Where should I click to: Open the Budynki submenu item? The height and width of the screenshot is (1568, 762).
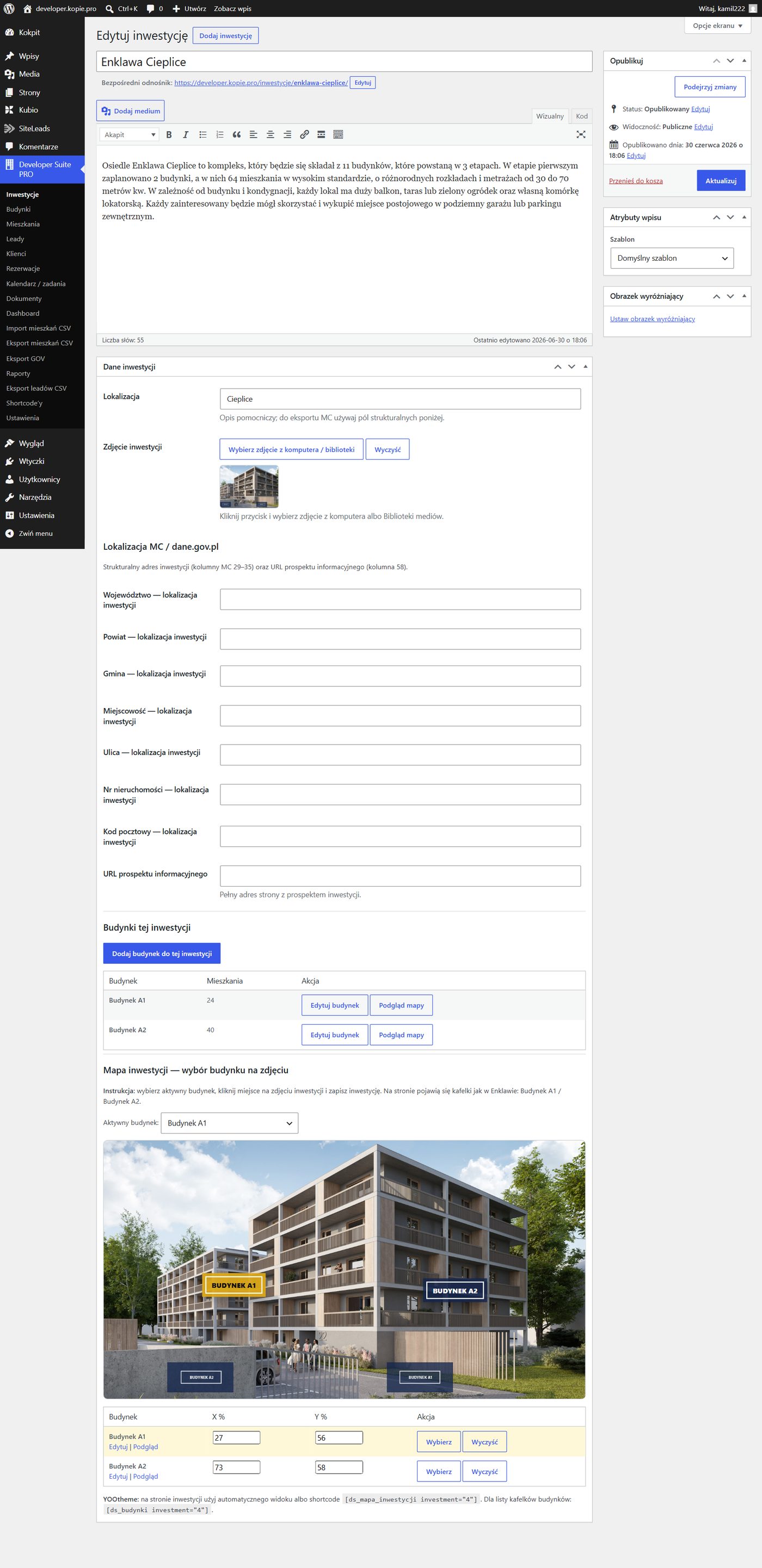[19, 210]
